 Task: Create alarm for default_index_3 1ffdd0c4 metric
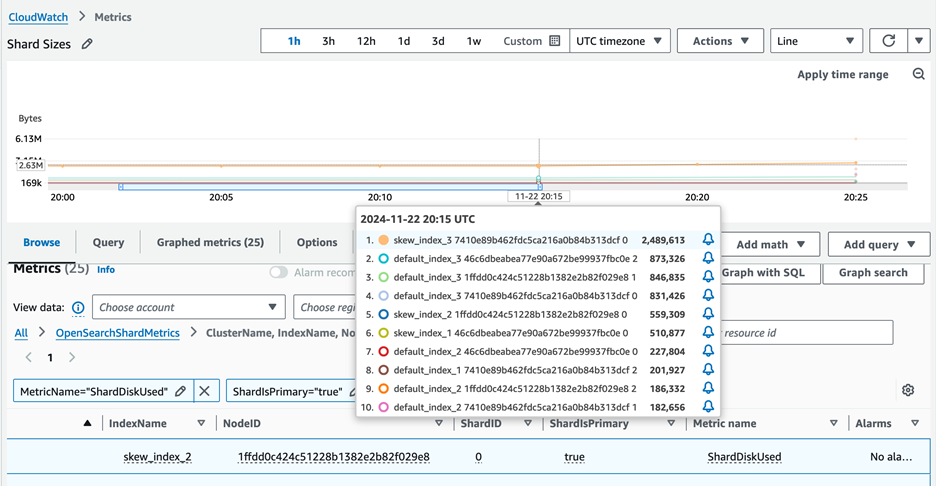708,276
